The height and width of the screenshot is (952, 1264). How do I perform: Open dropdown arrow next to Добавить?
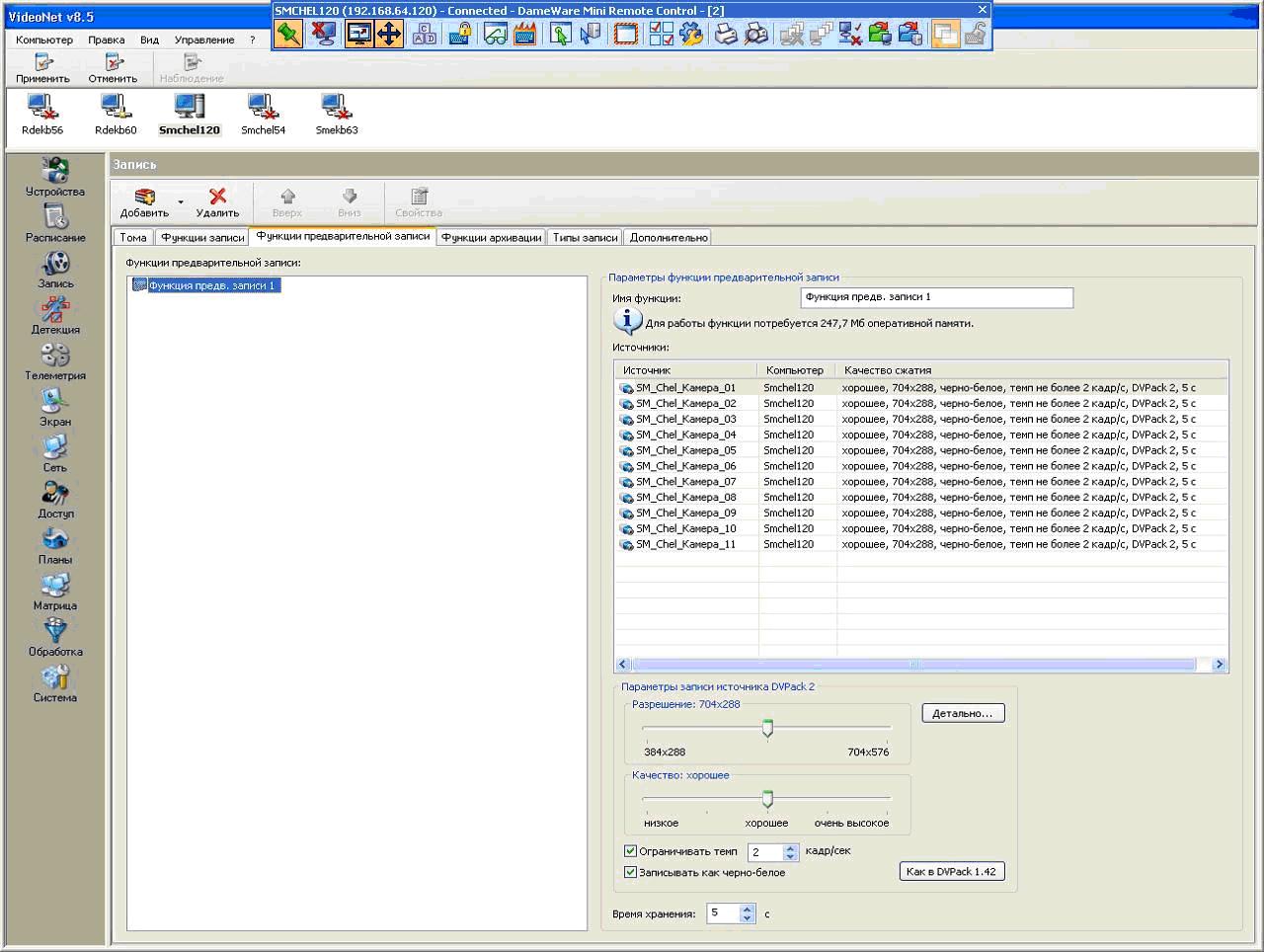[x=181, y=202]
